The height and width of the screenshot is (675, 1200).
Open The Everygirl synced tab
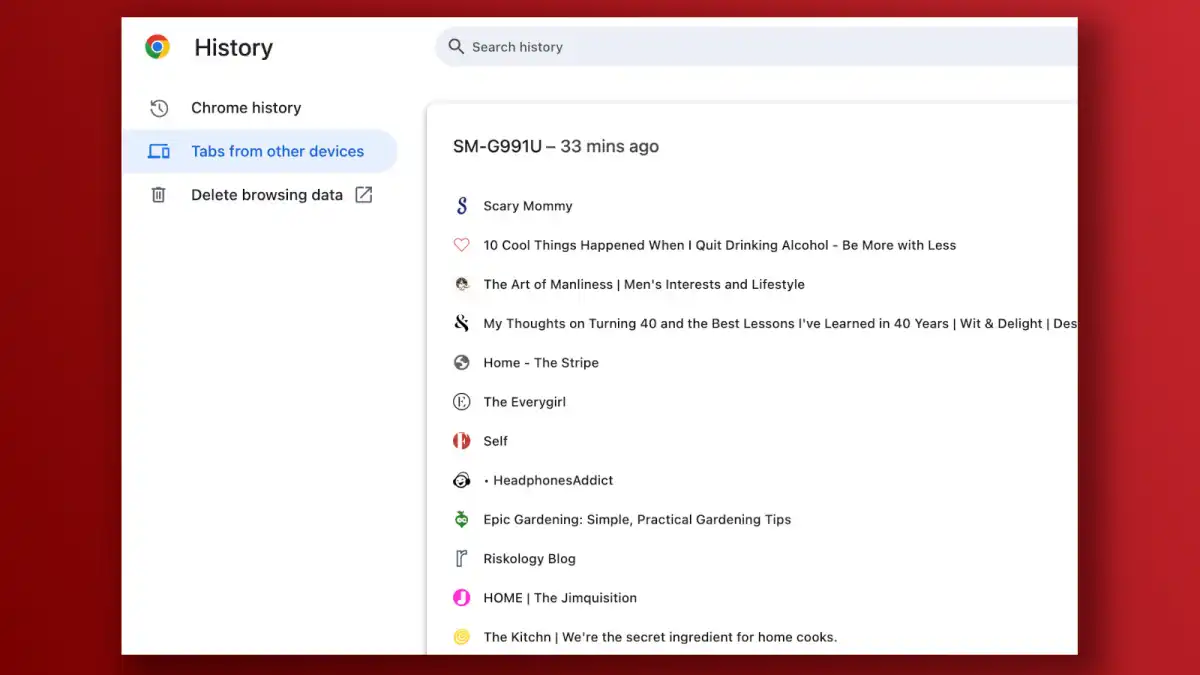click(x=524, y=402)
